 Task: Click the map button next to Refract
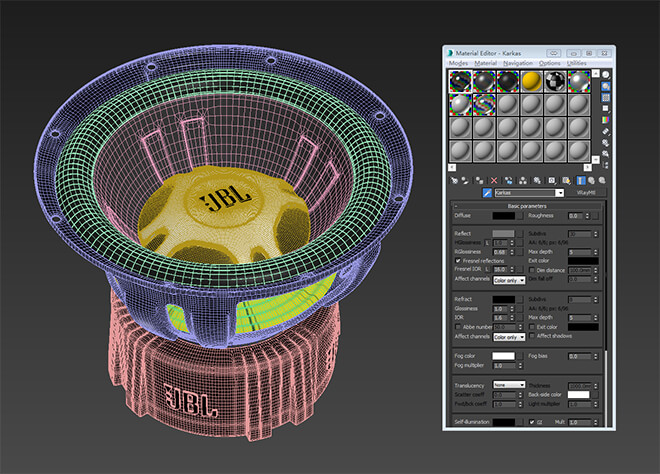[x=520, y=299]
